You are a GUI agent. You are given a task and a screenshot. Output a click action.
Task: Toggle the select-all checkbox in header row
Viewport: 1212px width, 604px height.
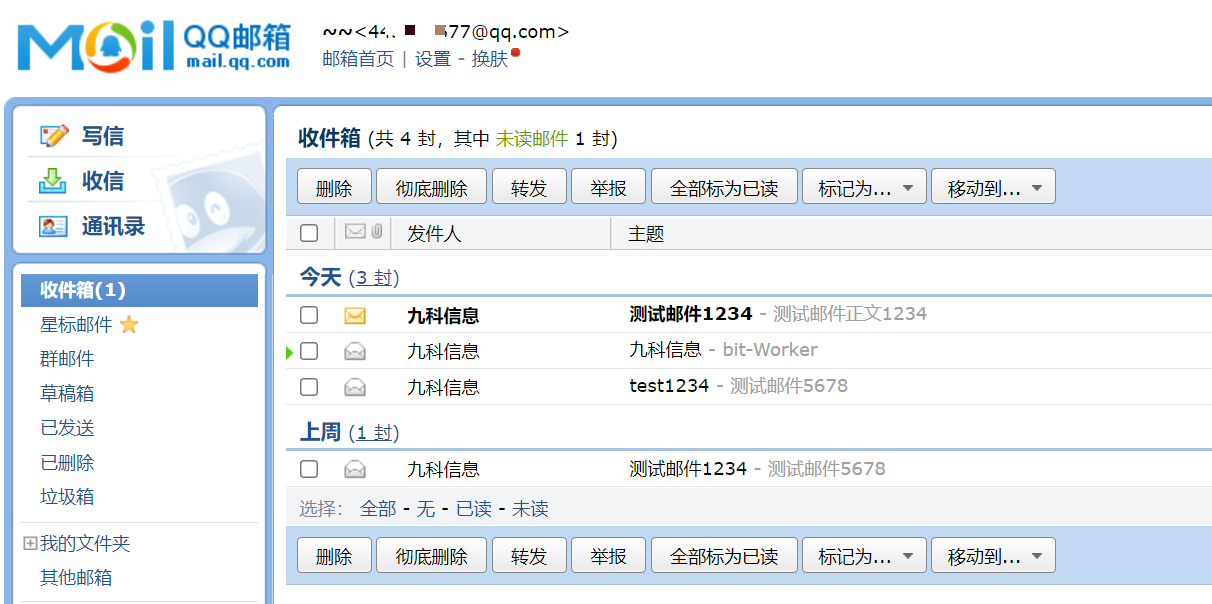click(x=309, y=233)
